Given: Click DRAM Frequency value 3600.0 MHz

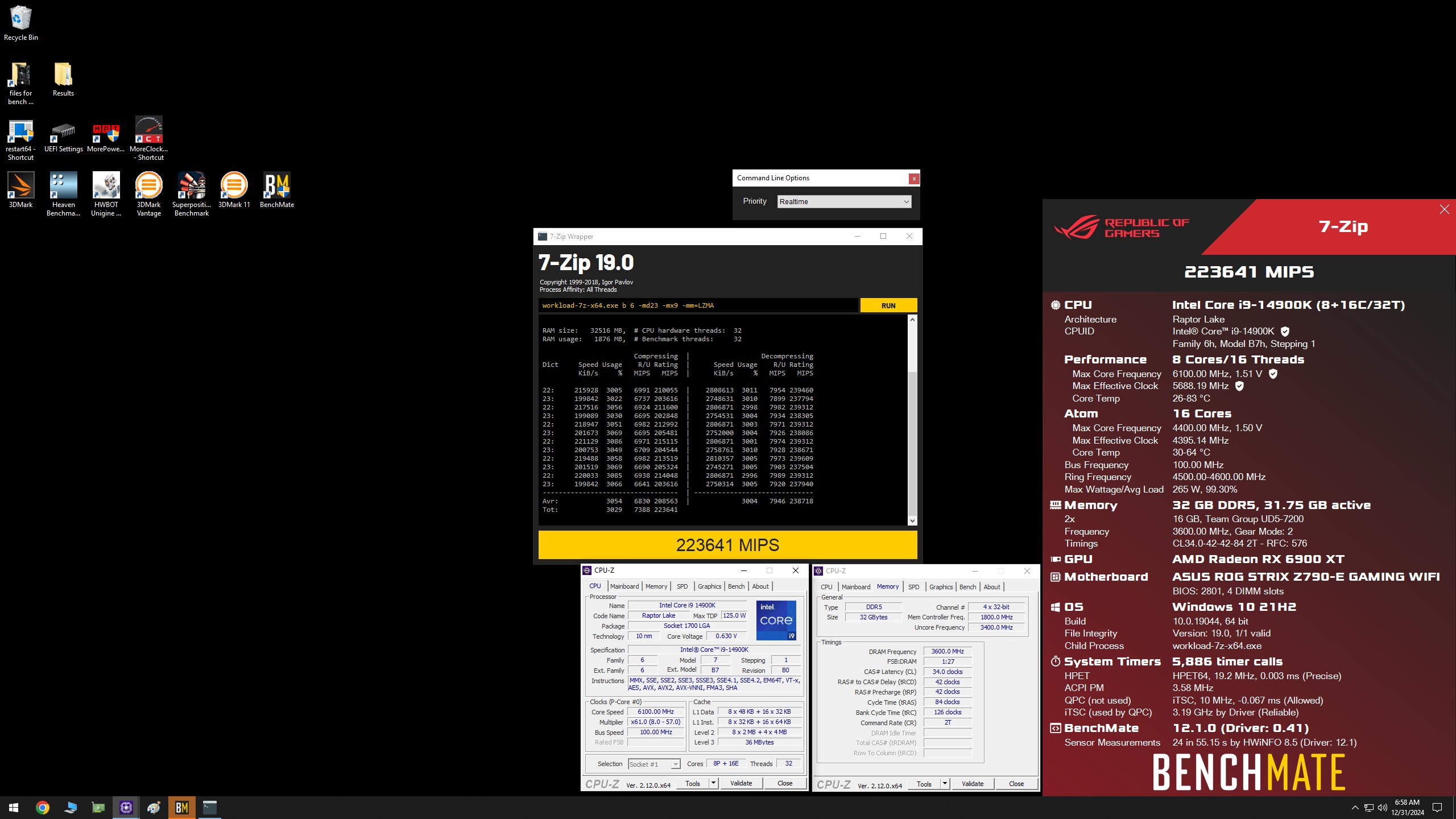Looking at the screenshot, I should click(948, 651).
